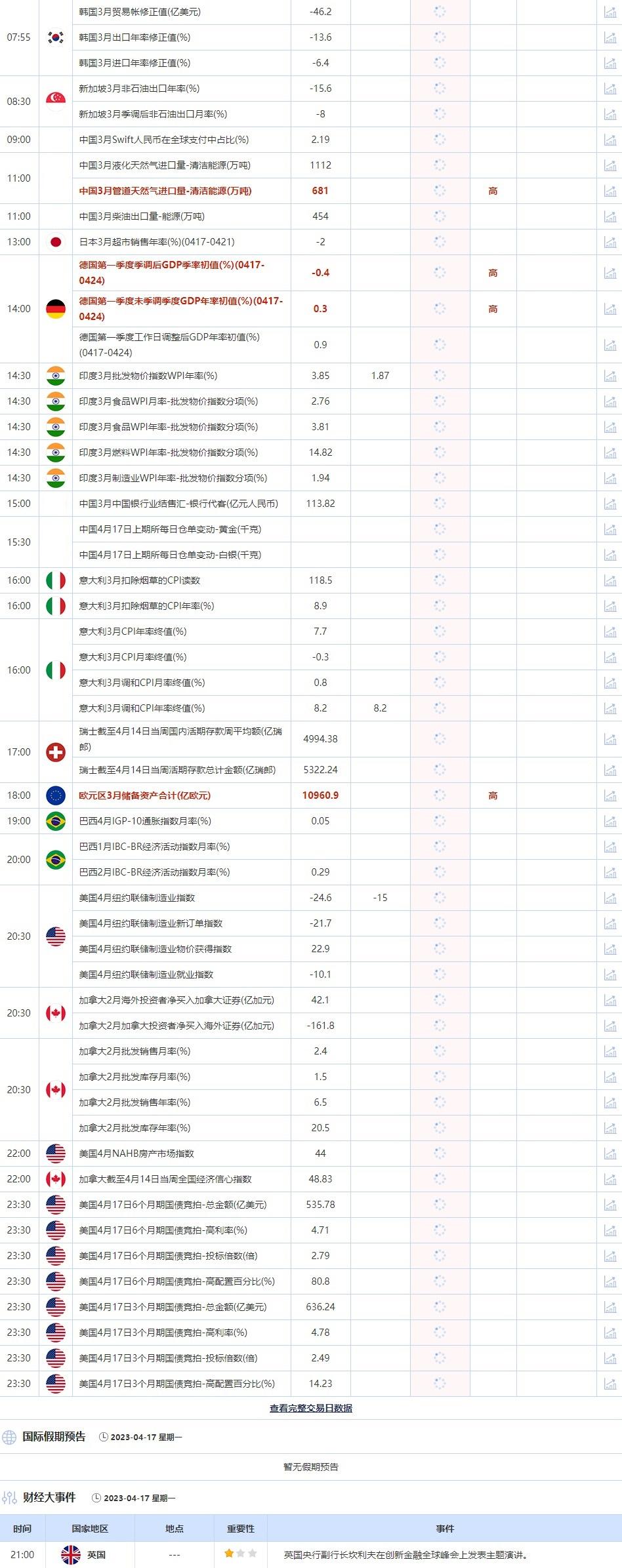The image size is (622, 1568).
Task: Open 美国4月纽约联储制造业指数 indicator
Action: (x=137, y=898)
